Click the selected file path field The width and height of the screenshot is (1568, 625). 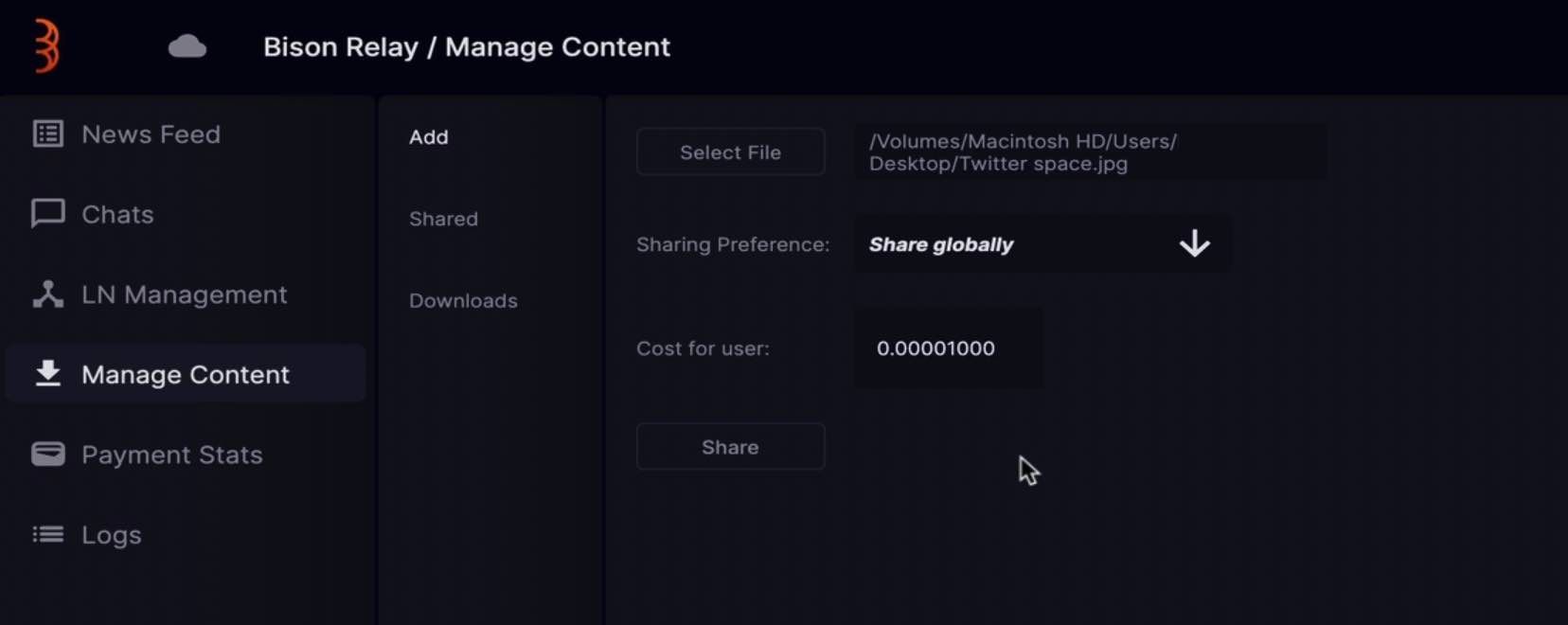click(x=1090, y=152)
